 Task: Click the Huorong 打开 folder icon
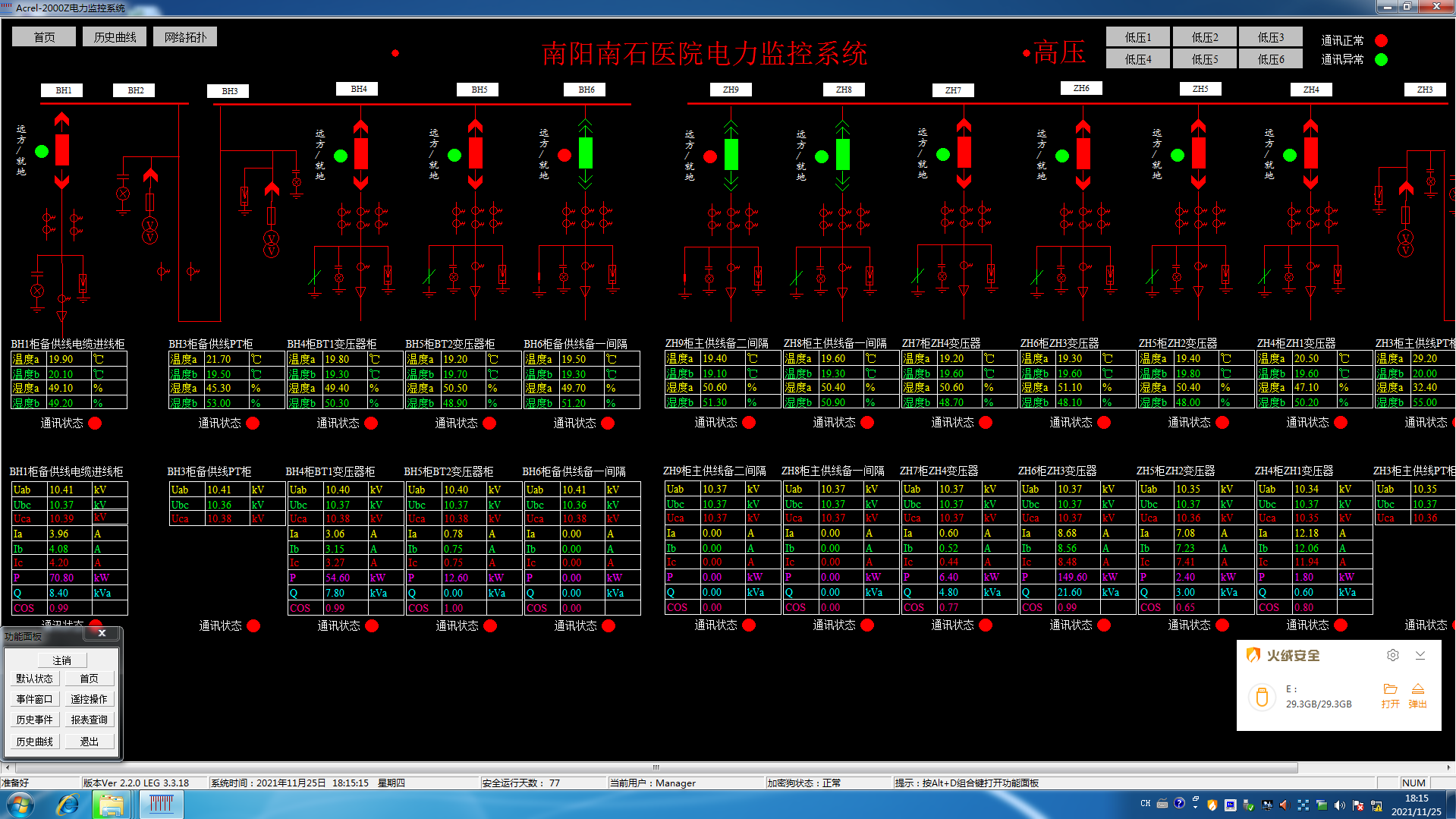pyautogui.click(x=1390, y=689)
